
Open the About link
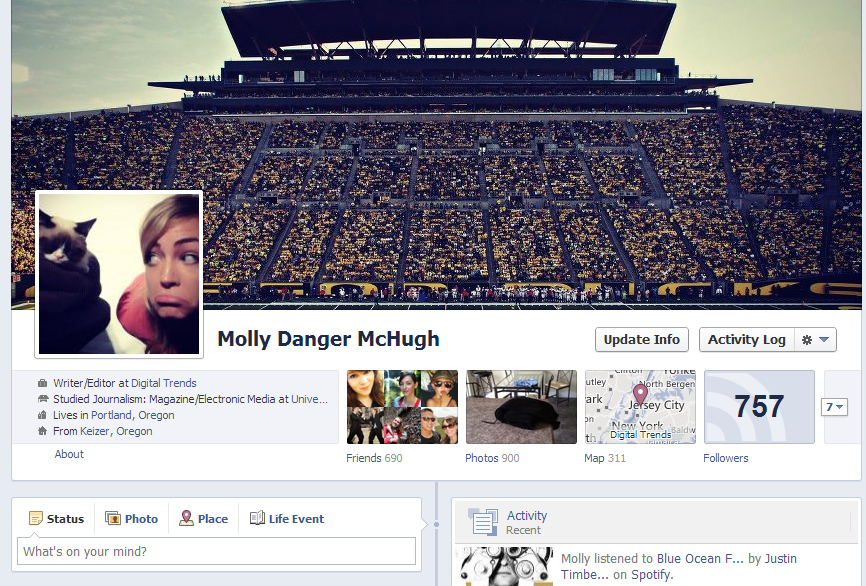pos(69,454)
